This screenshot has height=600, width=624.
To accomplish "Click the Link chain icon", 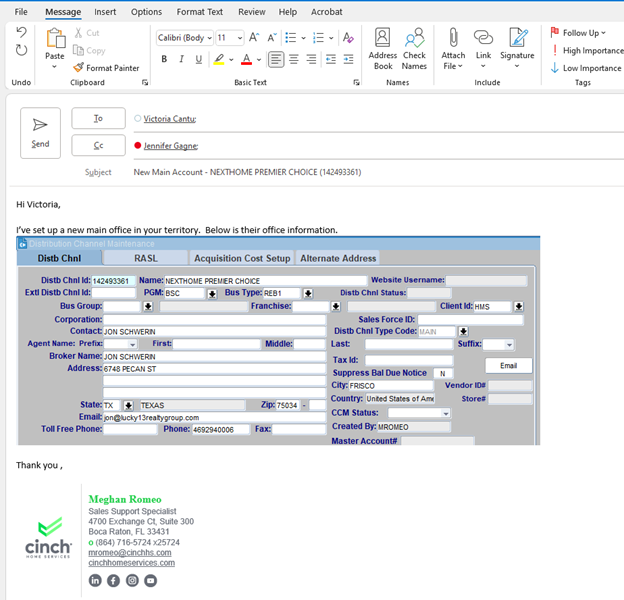I will point(483,38).
